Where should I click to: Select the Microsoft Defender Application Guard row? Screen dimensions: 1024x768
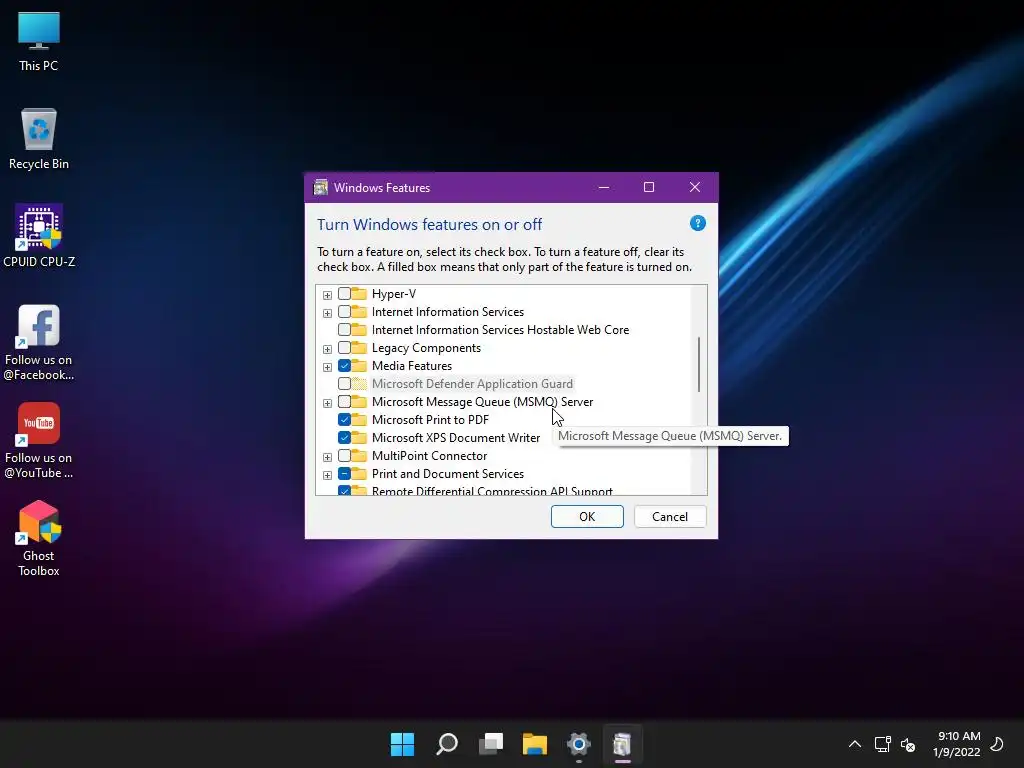[472, 384]
